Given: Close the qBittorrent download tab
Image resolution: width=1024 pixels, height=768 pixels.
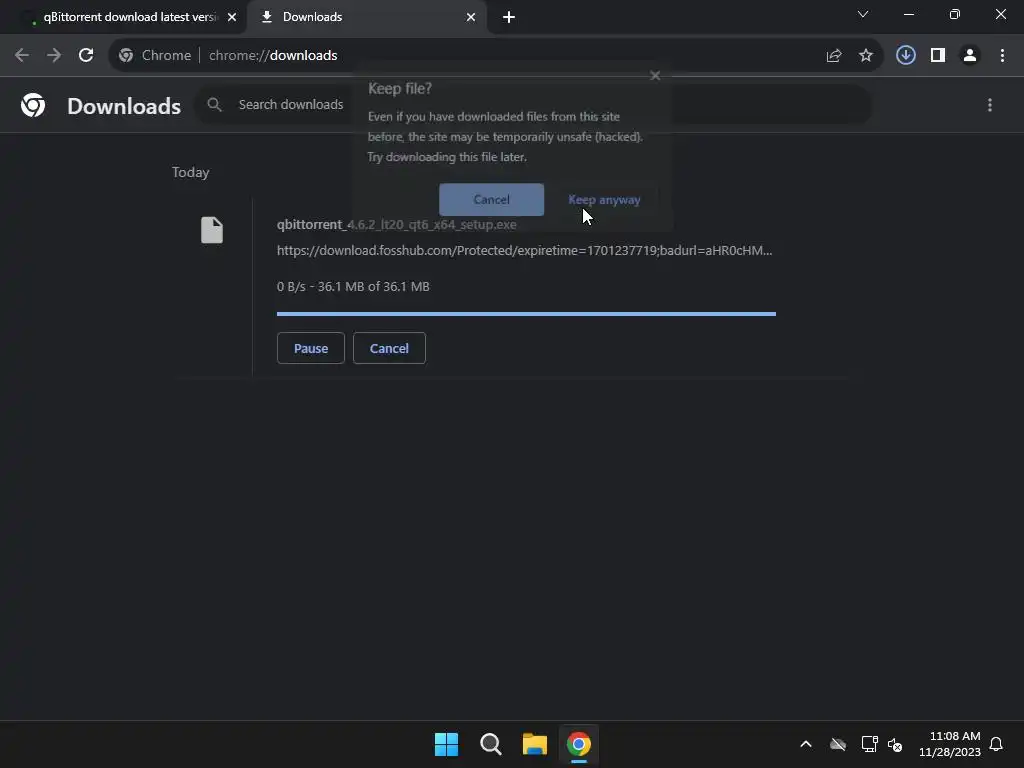Looking at the screenshot, I should 232,17.
